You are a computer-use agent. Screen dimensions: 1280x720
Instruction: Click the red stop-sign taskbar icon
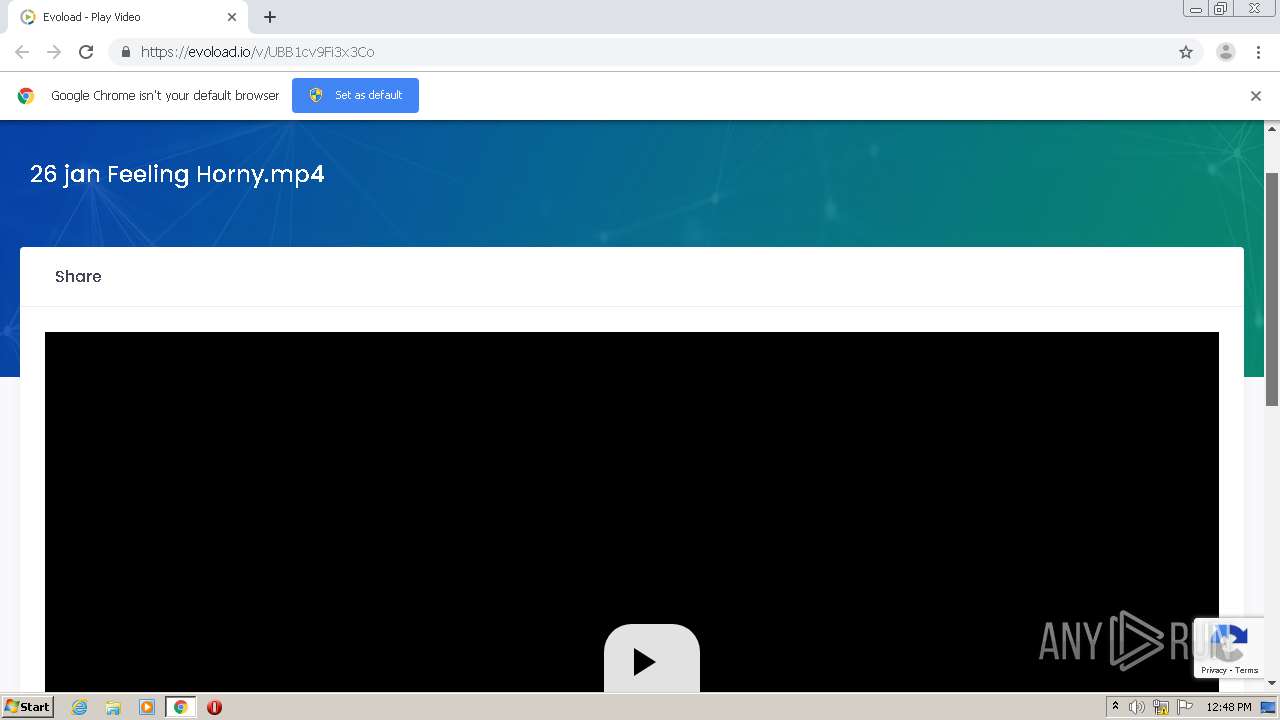click(x=214, y=707)
